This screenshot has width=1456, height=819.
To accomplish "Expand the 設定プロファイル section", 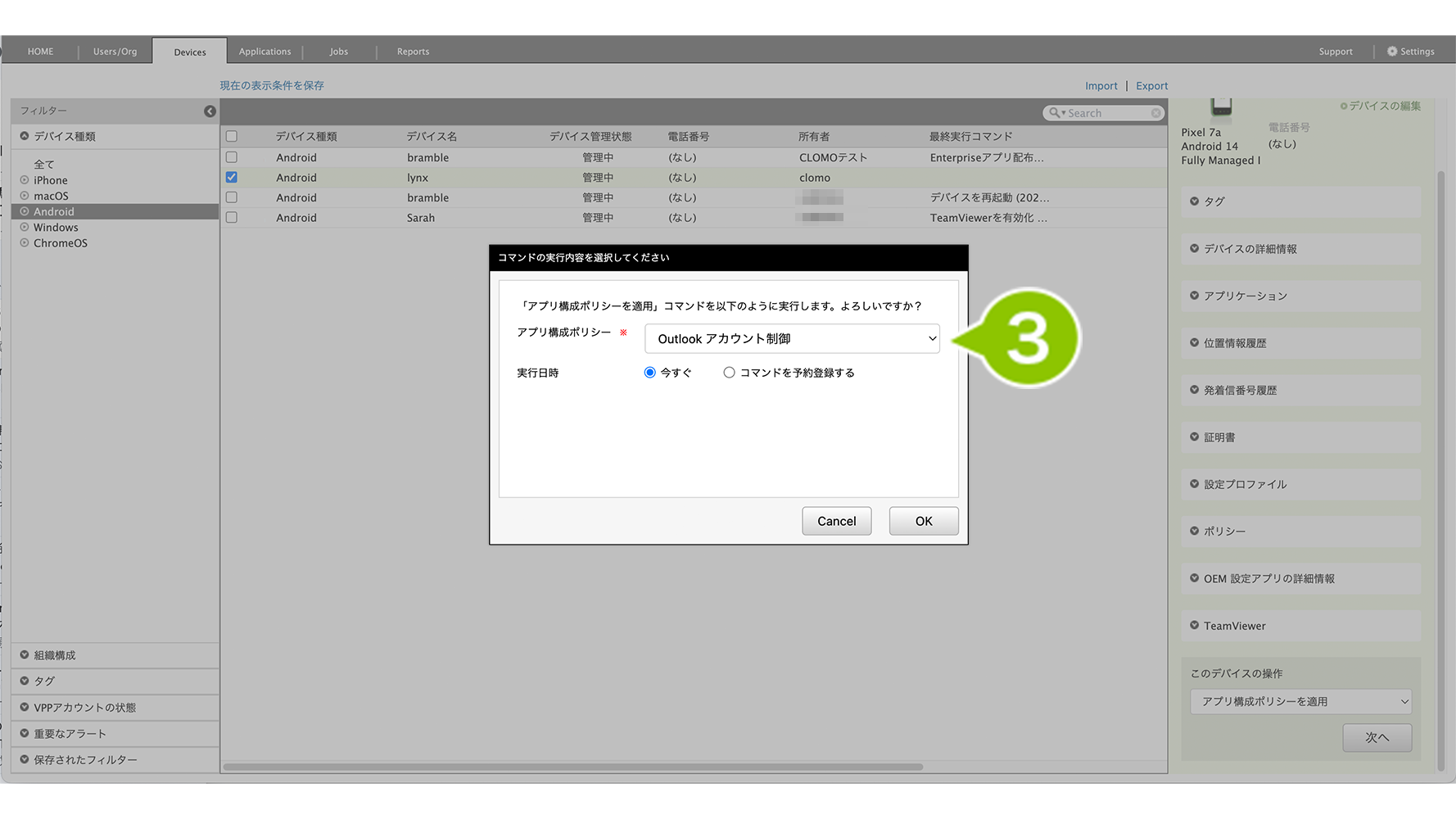I will pos(1300,484).
